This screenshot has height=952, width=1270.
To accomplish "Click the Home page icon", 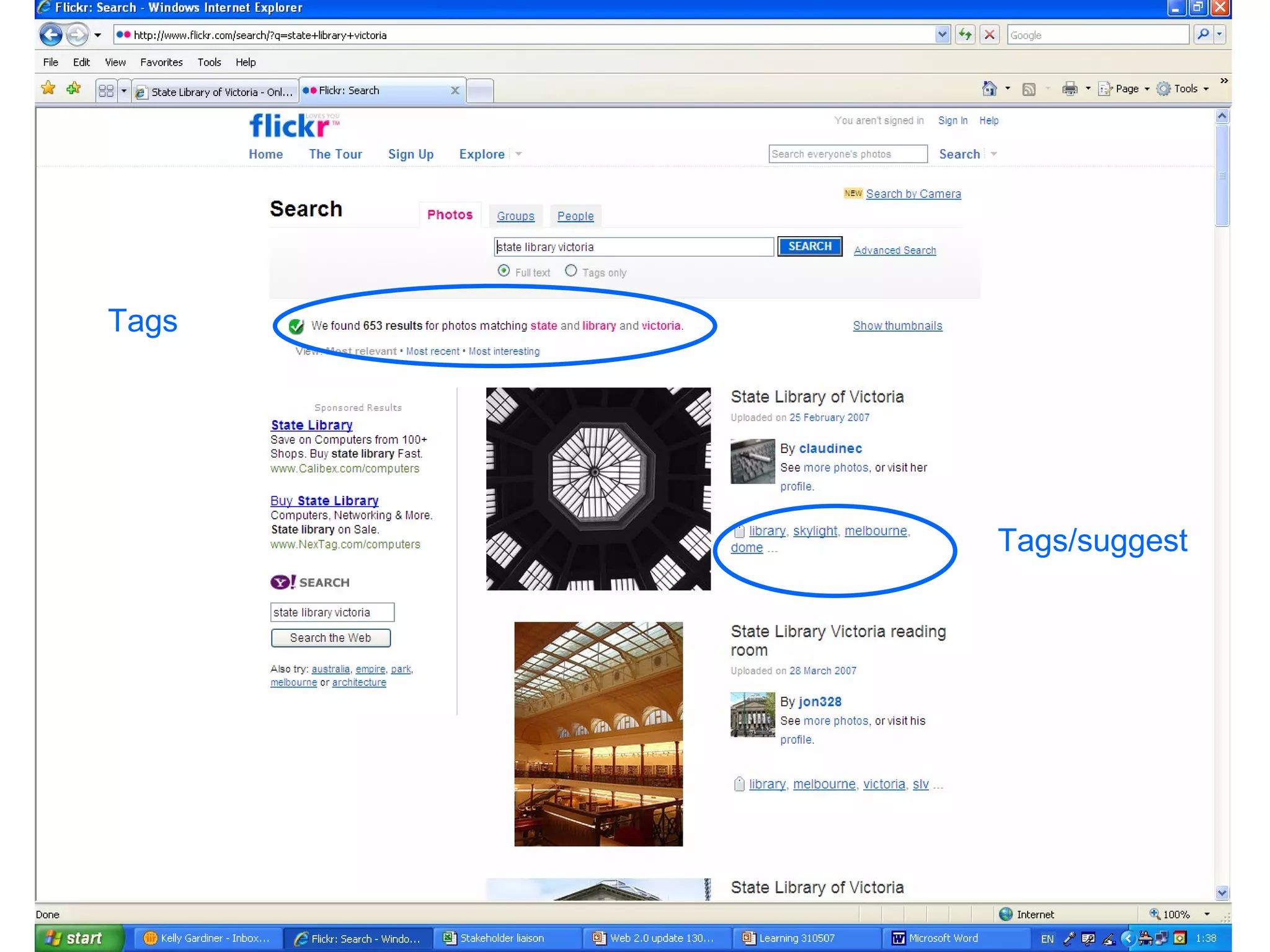I will pos(989,89).
